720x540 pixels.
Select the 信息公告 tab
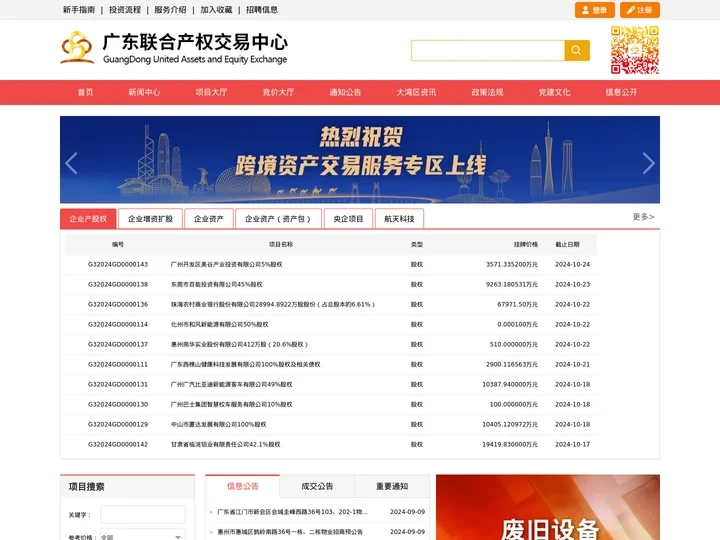pyautogui.click(x=242, y=486)
